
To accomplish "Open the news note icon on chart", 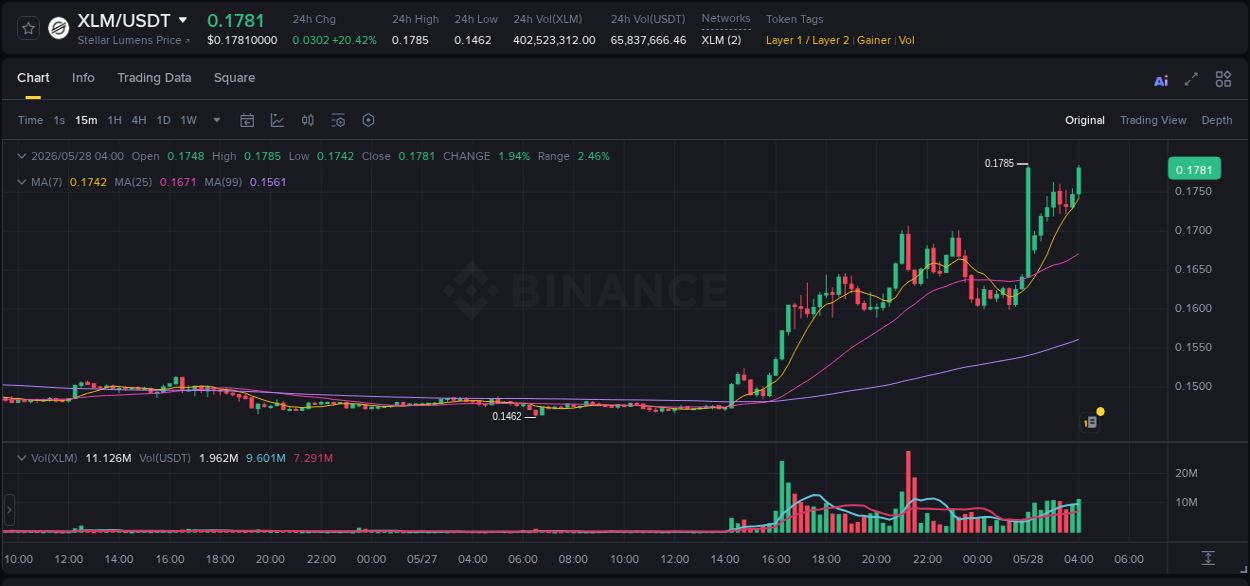I will click(x=1091, y=422).
